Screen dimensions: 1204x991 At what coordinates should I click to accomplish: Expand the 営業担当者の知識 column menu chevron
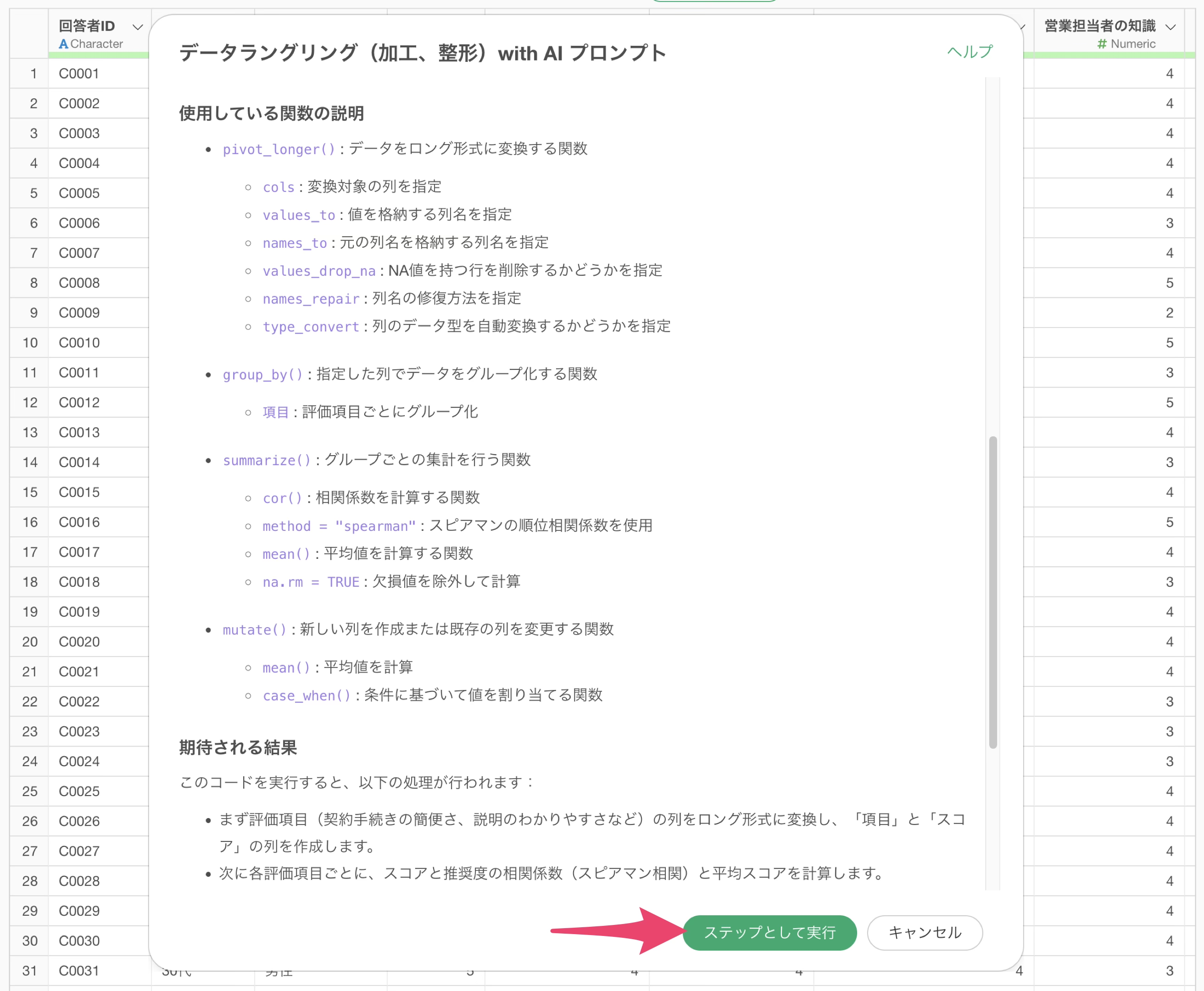coord(1171,27)
